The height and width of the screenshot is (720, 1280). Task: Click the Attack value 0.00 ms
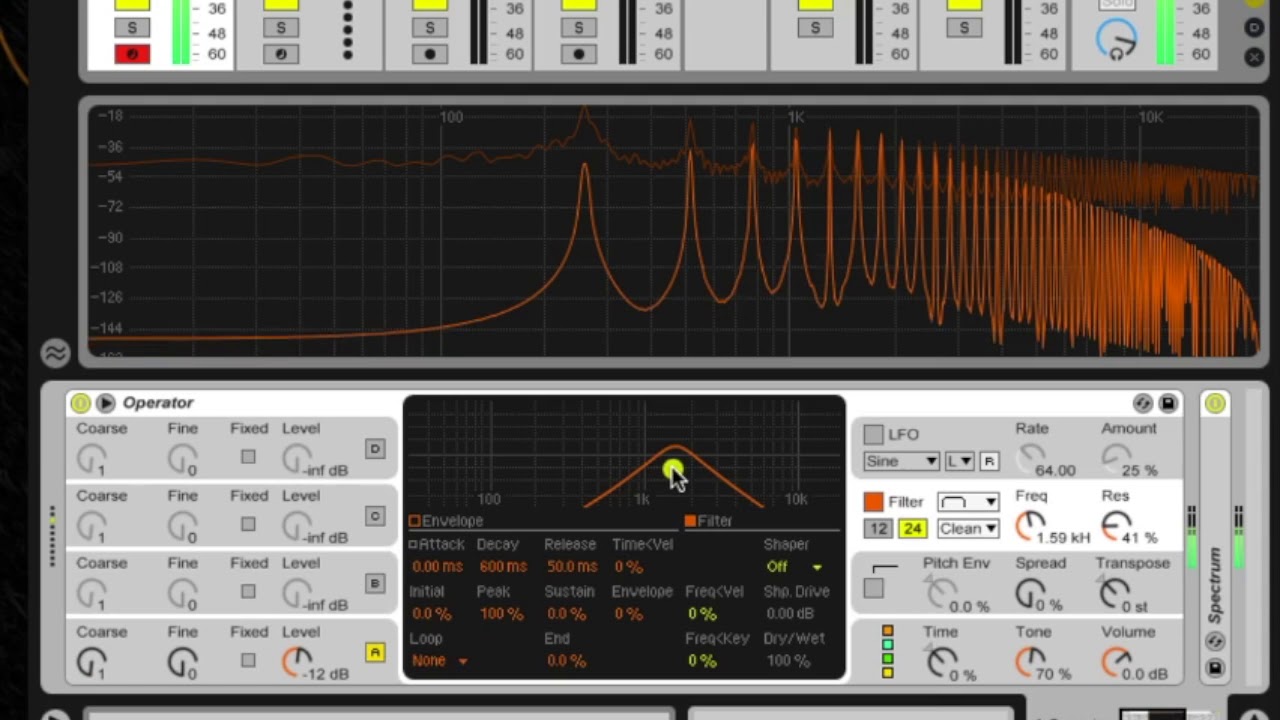coord(437,567)
